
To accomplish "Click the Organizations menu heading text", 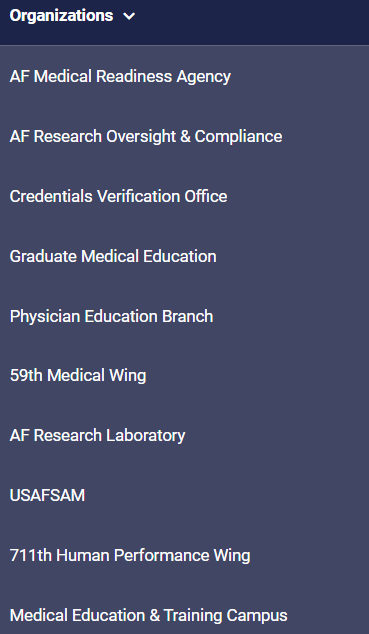I will pos(61,16).
